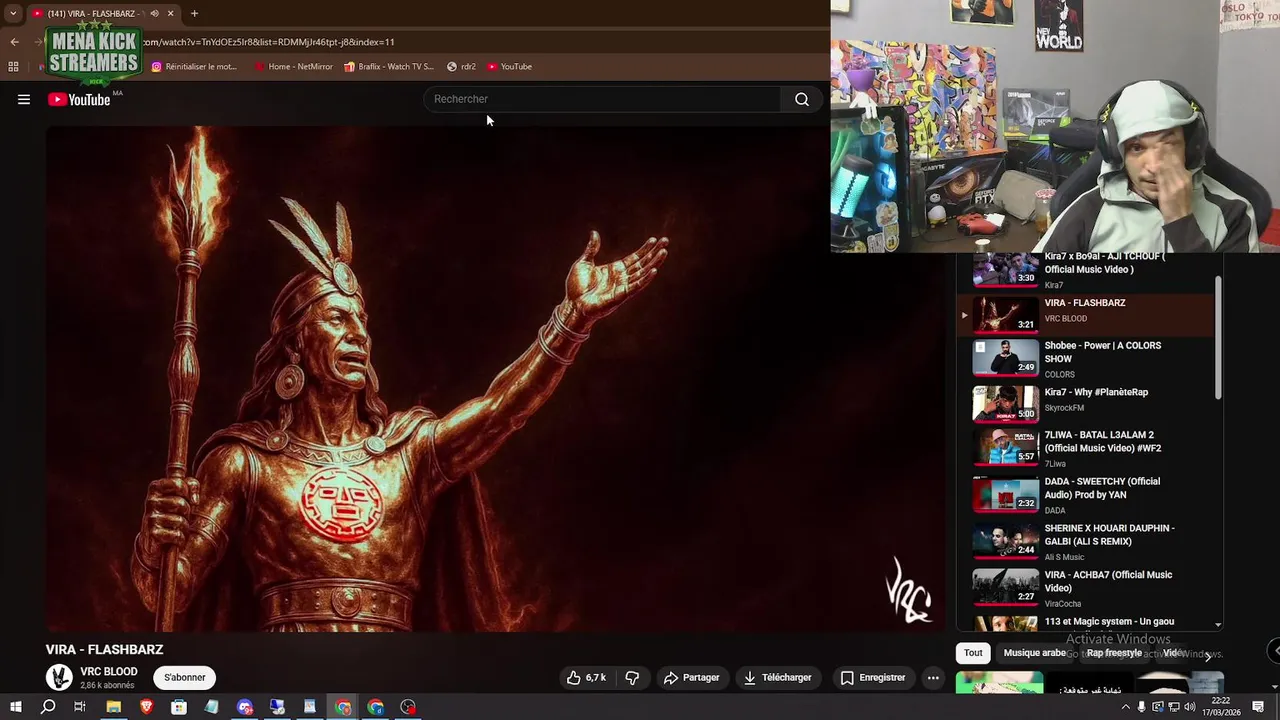Open the VRC BLOOD channel name link
Viewport: 1280px width, 720px height.
pyautogui.click(x=109, y=672)
